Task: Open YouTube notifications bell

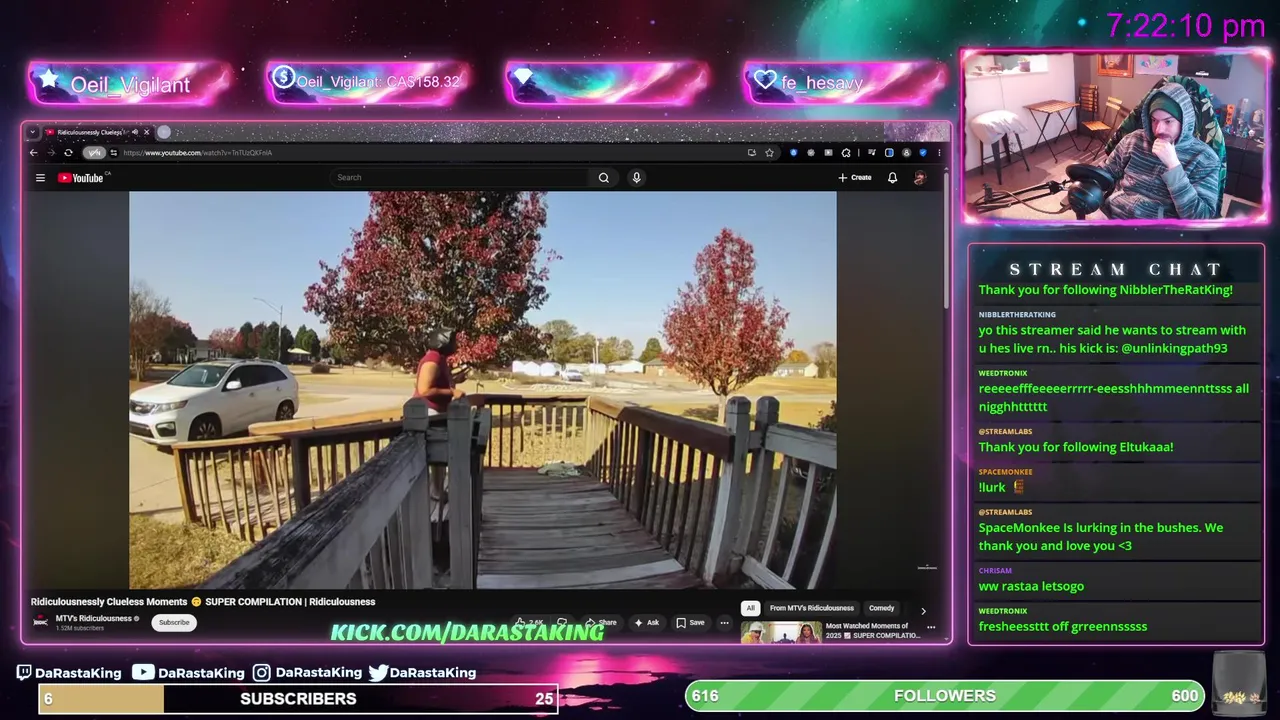Action: tap(892, 178)
